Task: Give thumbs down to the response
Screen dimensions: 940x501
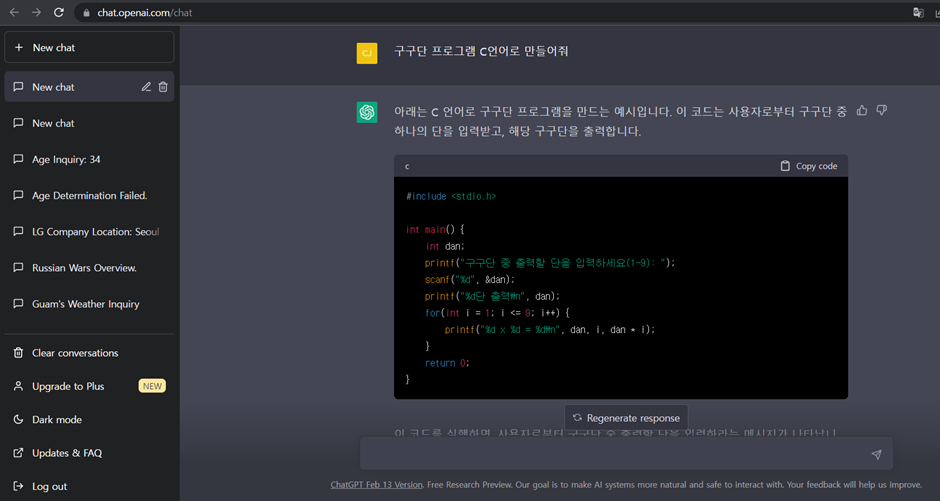Action: point(881,110)
